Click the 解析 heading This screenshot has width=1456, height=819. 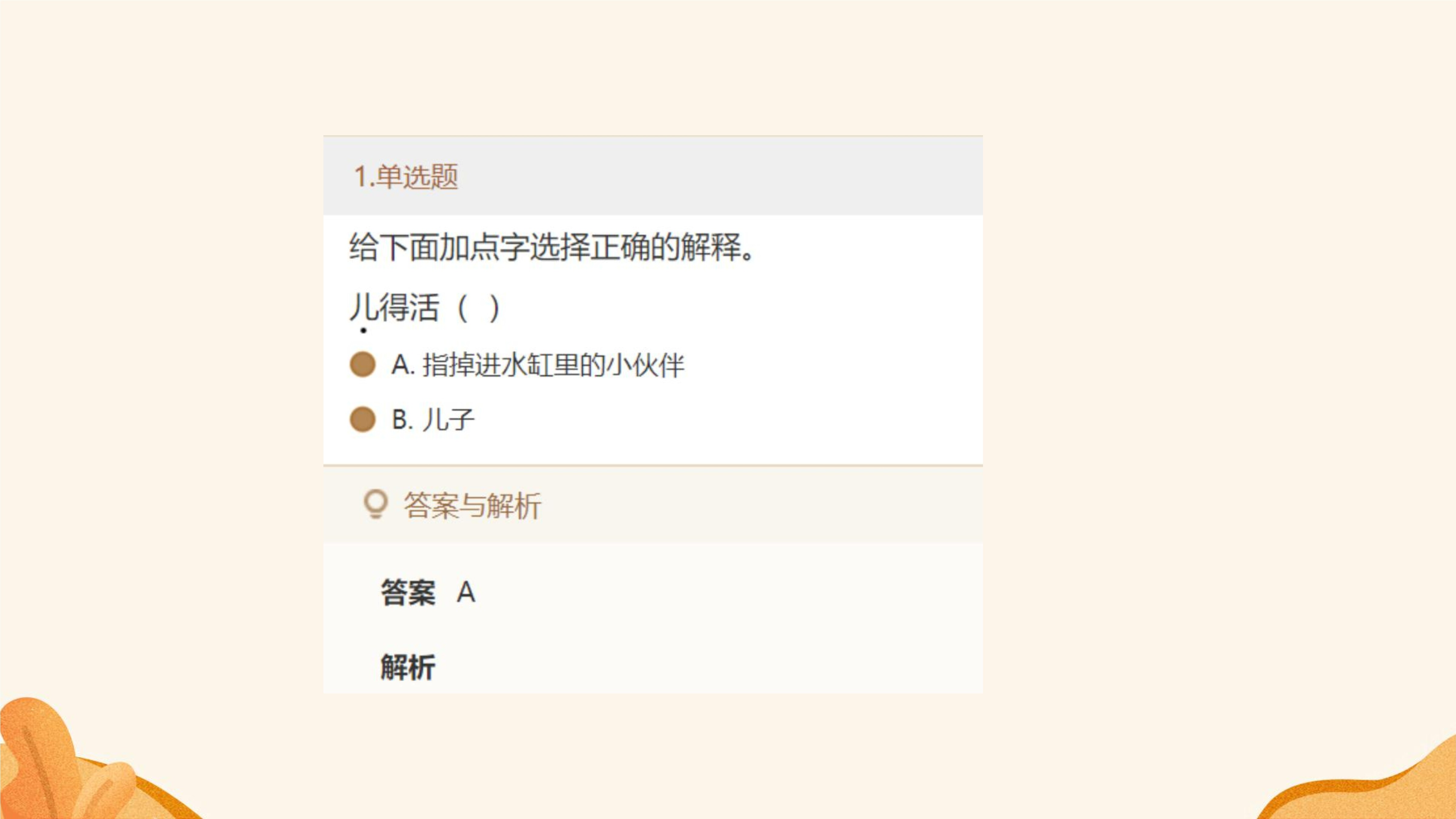click(x=408, y=667)
